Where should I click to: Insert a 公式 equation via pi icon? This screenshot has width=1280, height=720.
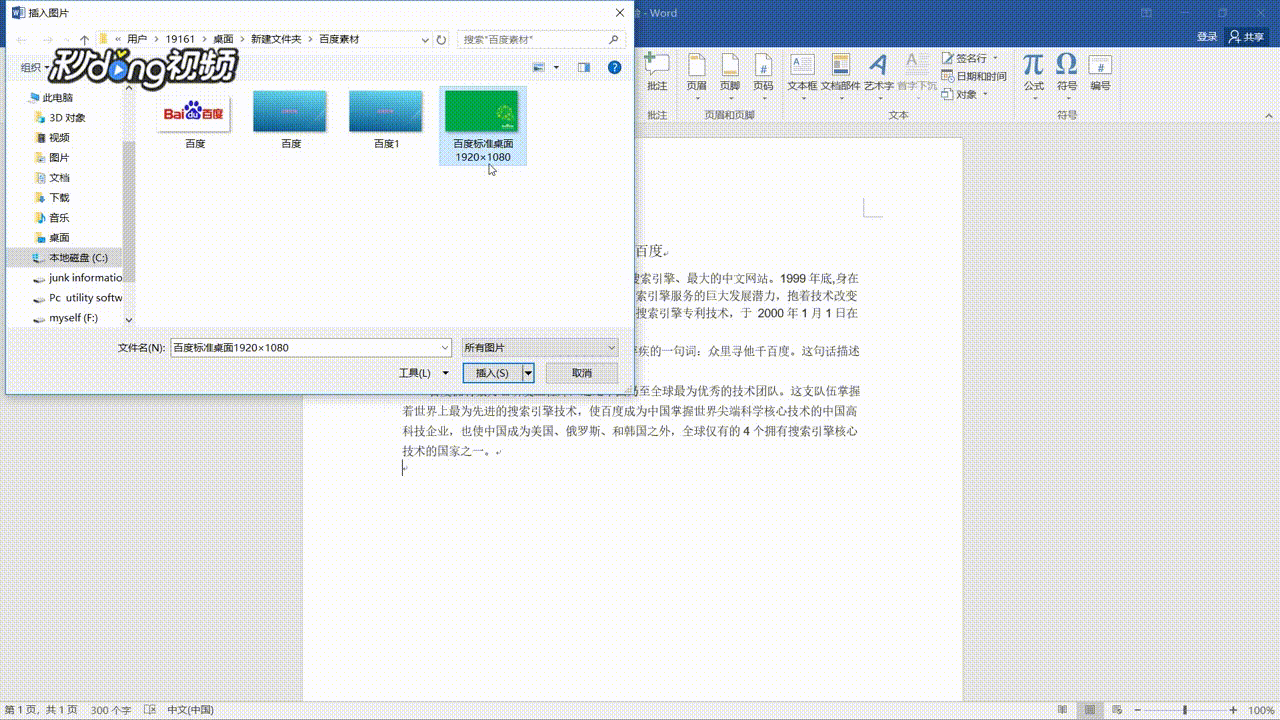(1033, 71)
